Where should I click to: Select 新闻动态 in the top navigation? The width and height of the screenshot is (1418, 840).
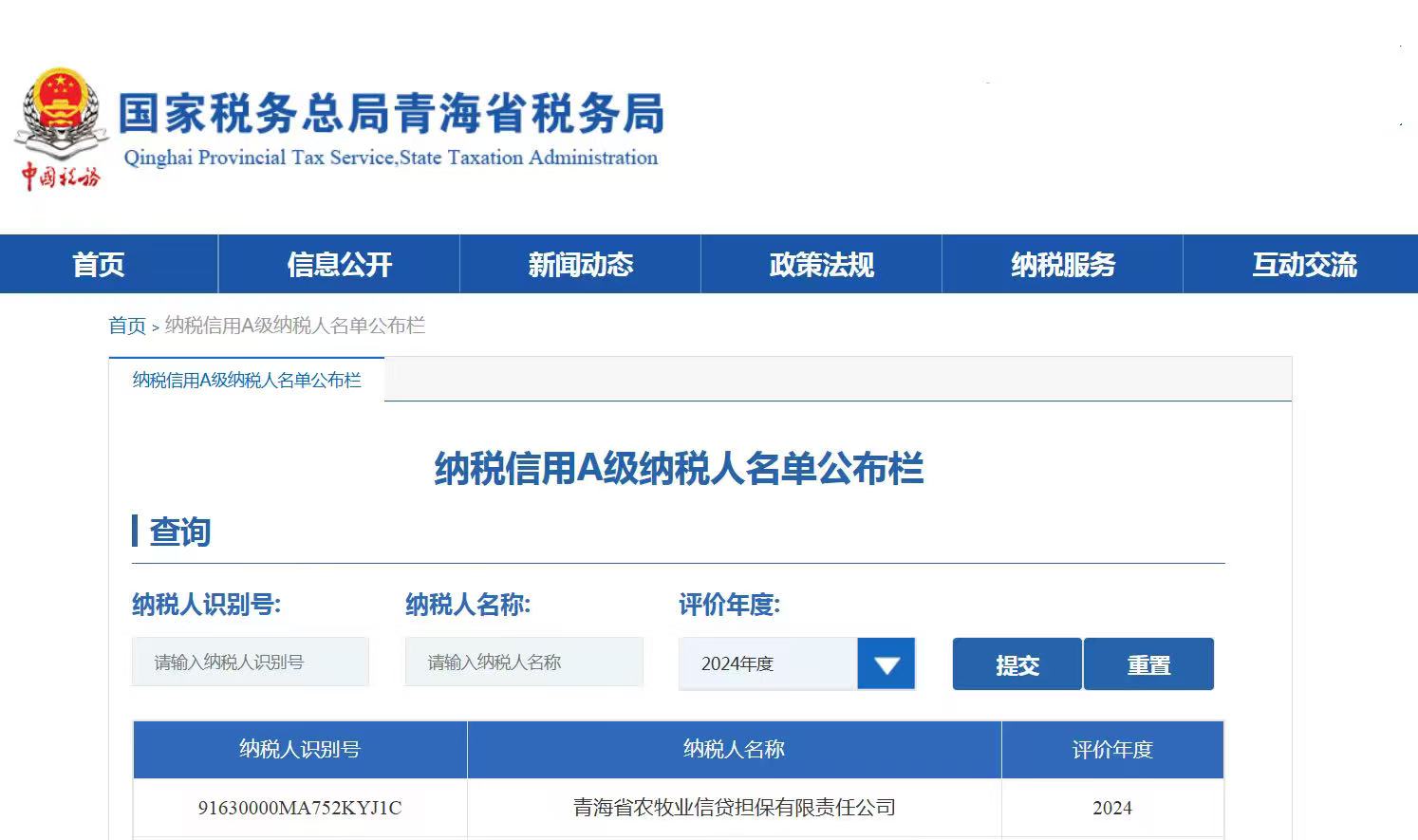pos(580,264)
